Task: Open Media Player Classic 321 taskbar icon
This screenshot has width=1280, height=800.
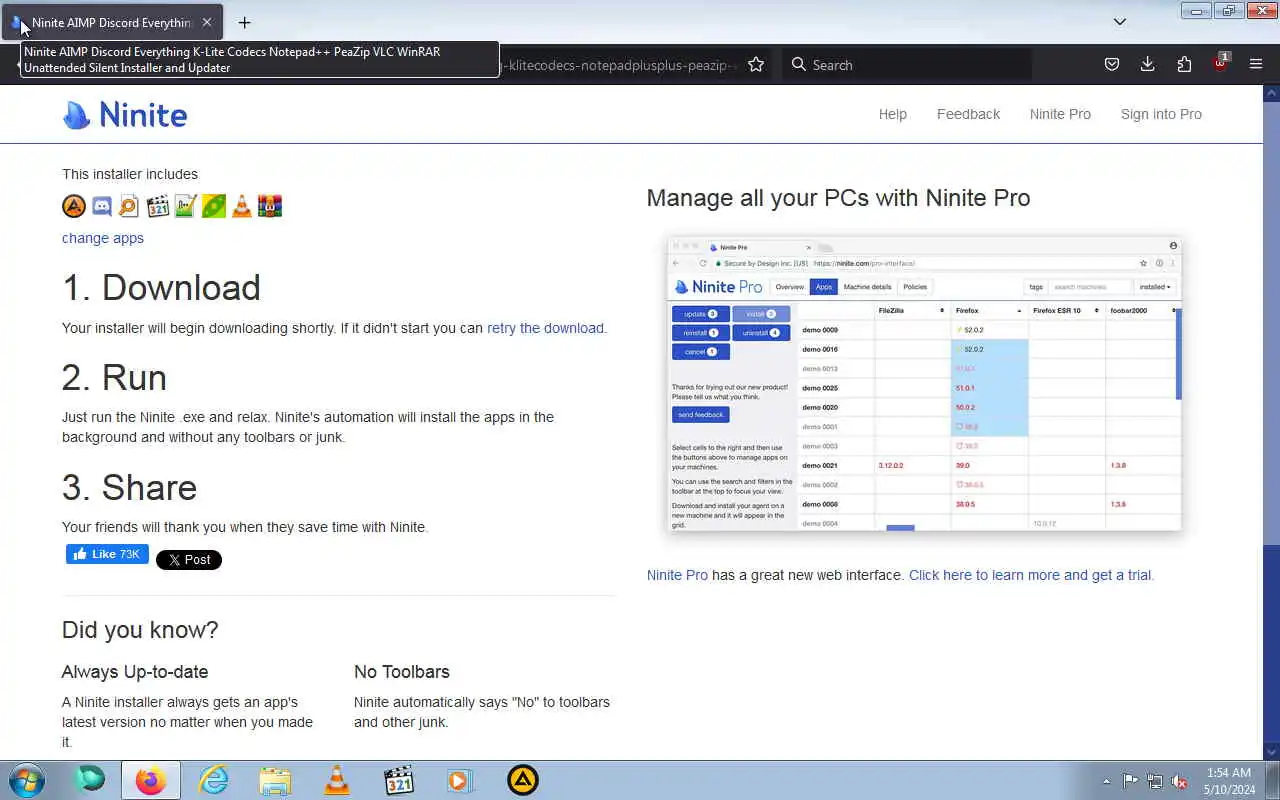Action: [x=399, y=780]
